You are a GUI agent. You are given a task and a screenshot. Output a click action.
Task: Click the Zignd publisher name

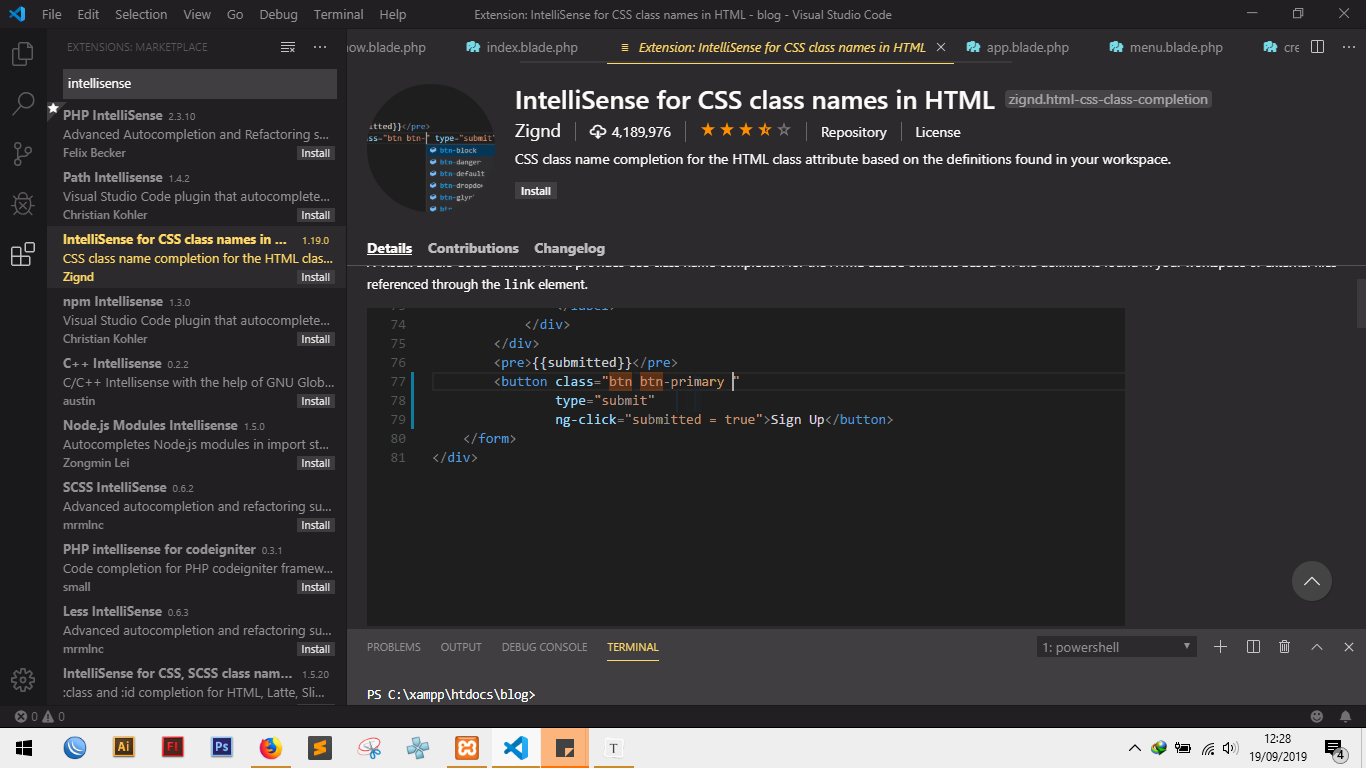pyautogui.click(x=537, y=131)
